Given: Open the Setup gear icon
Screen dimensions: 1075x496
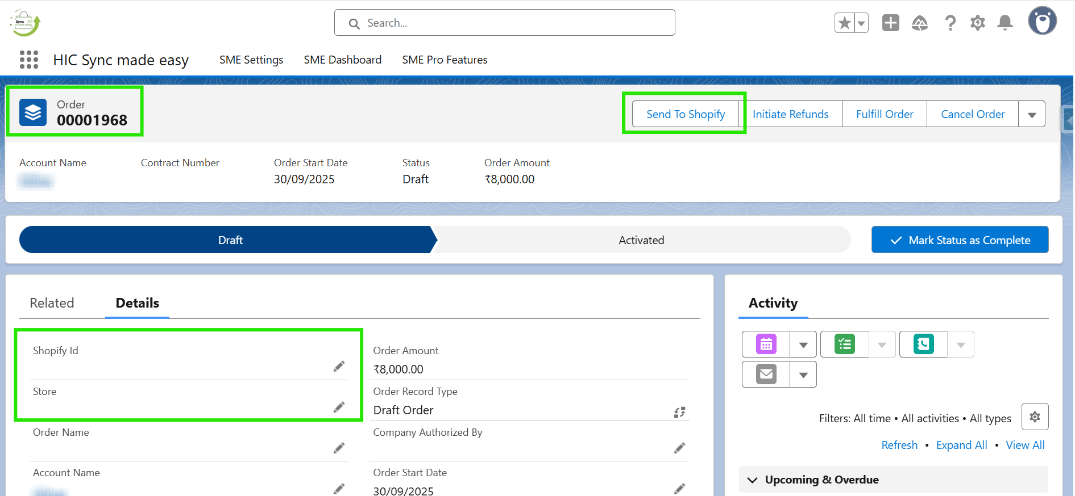Looking at the screenshot, I should pyautogui.click(x=978, y=23).
